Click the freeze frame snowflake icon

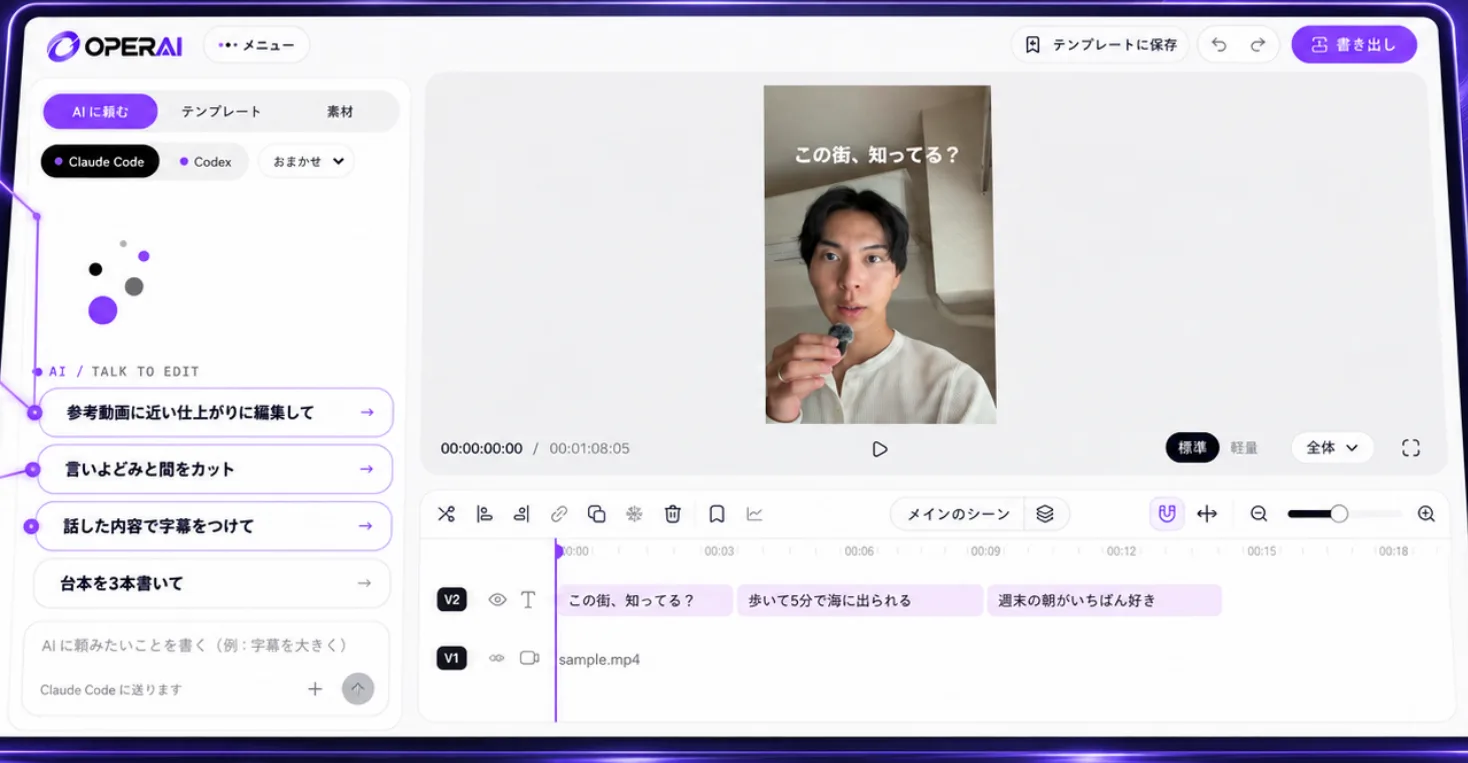coord(634,514)
